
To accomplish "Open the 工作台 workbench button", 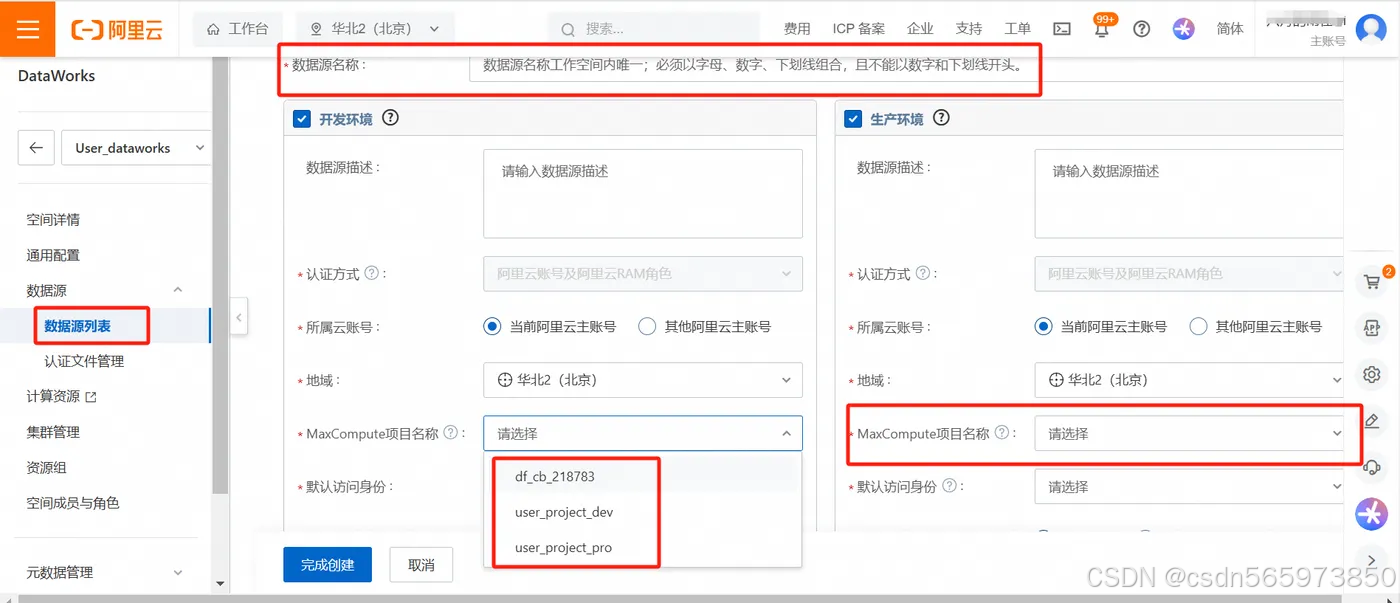I will point(238,29).
